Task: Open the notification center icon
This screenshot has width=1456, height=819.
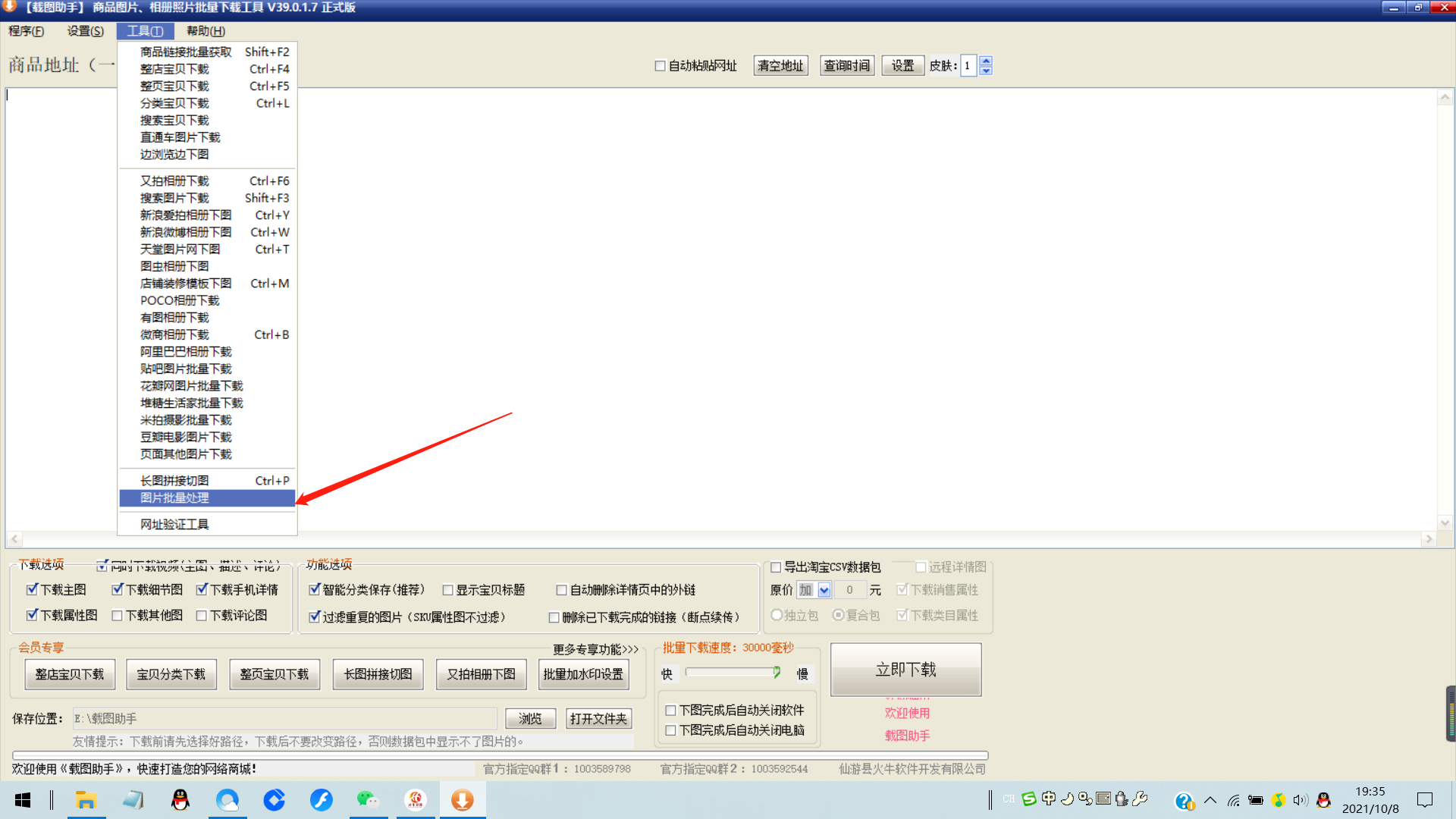Action: (1425, 800)
